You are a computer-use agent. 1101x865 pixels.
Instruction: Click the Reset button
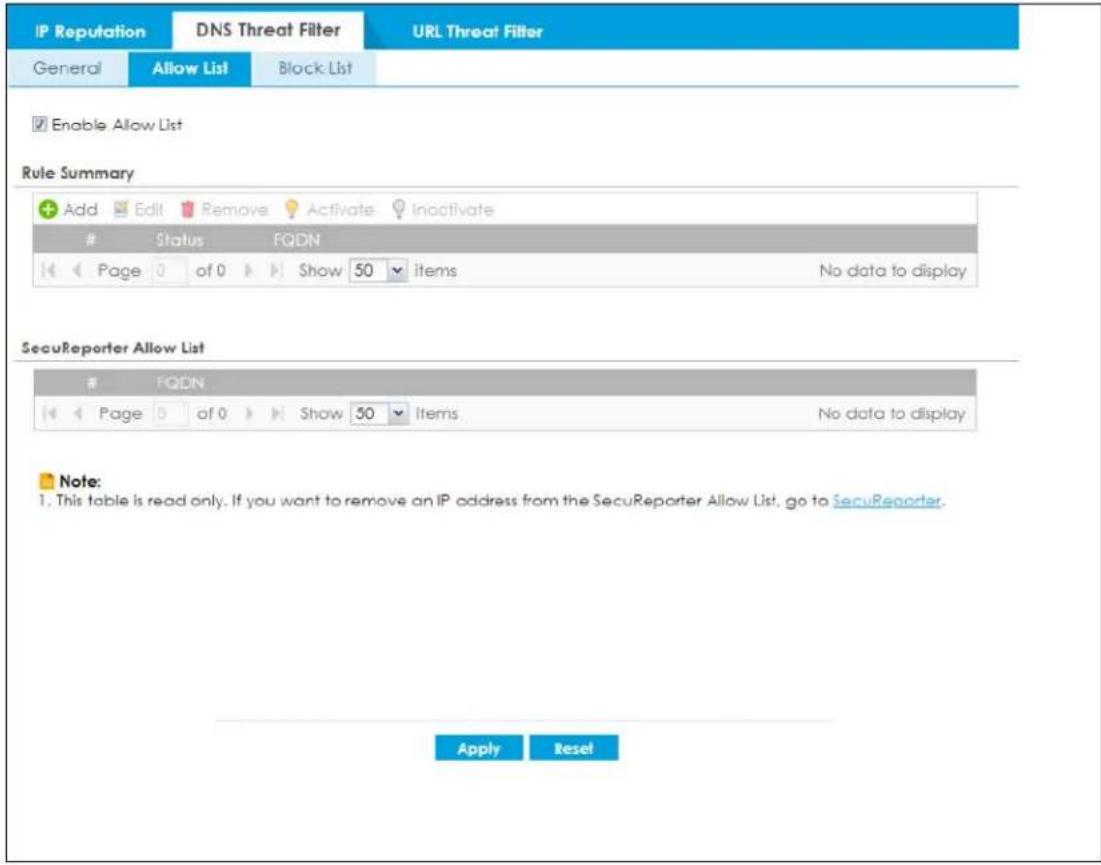(574, 748)
